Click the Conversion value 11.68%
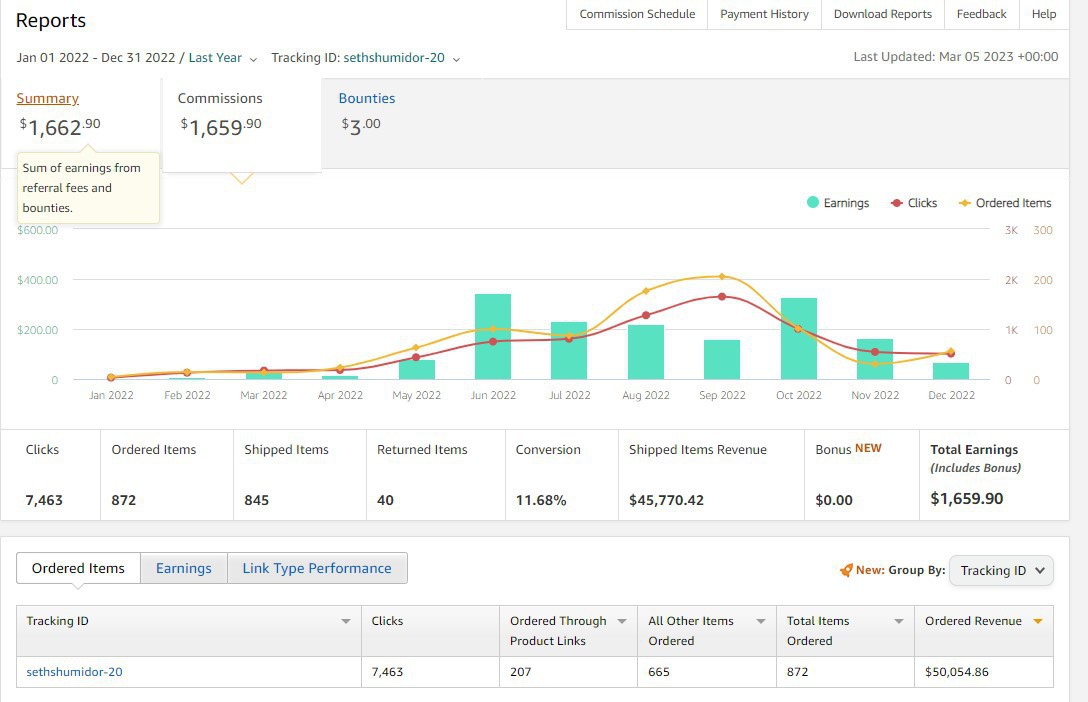Viewport: 1088px width, 702px height. click(541, 500)
